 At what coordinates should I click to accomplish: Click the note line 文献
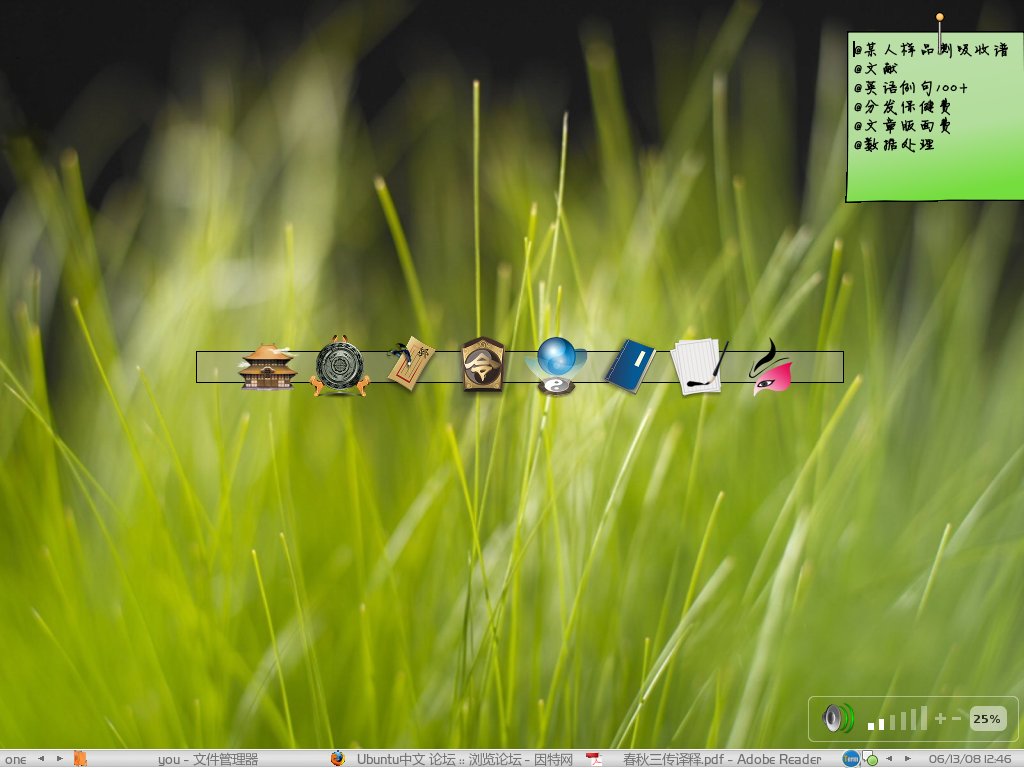pos(876,68)
